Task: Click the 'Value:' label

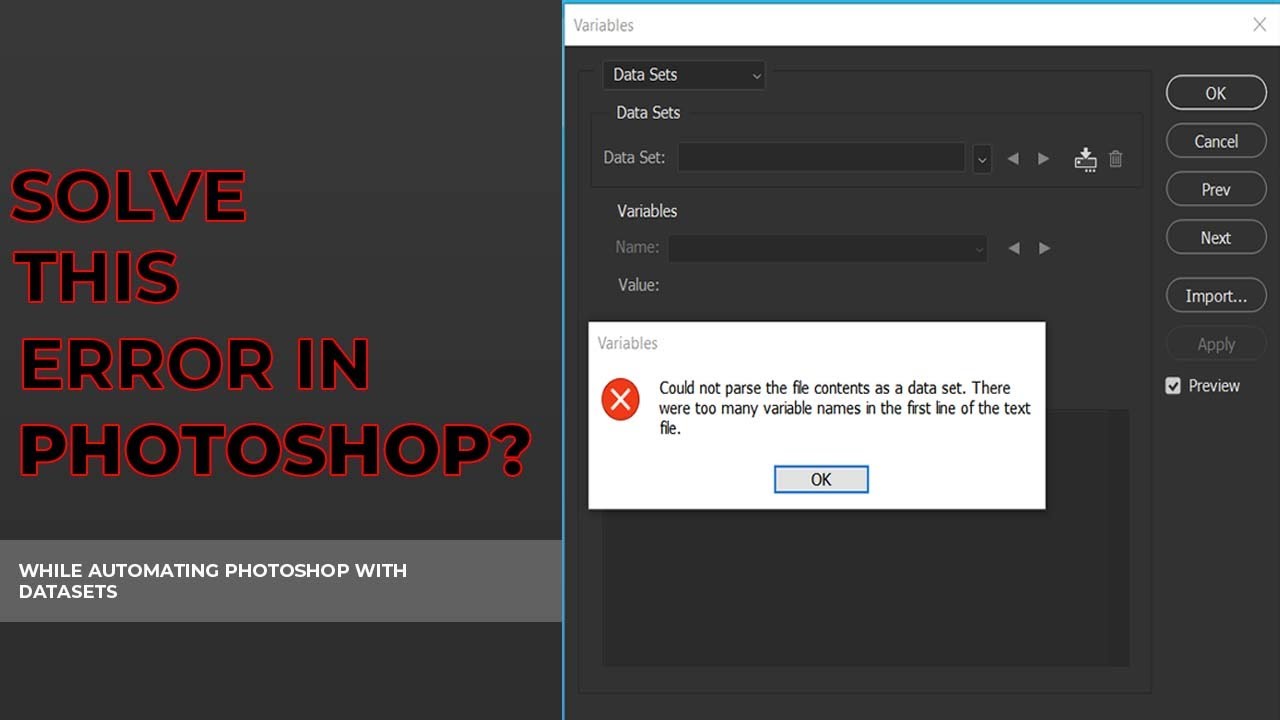Action: point(638,285)
